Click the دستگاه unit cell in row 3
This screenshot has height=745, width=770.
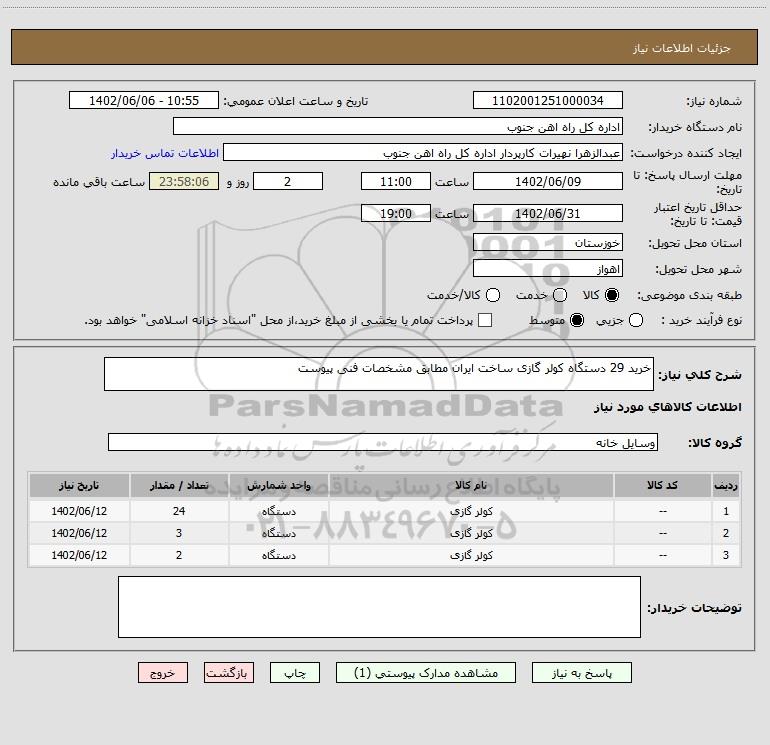(278, 555)
